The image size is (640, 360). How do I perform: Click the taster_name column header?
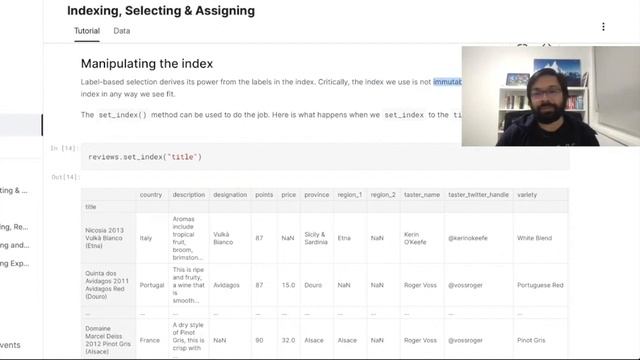(422, 195)
